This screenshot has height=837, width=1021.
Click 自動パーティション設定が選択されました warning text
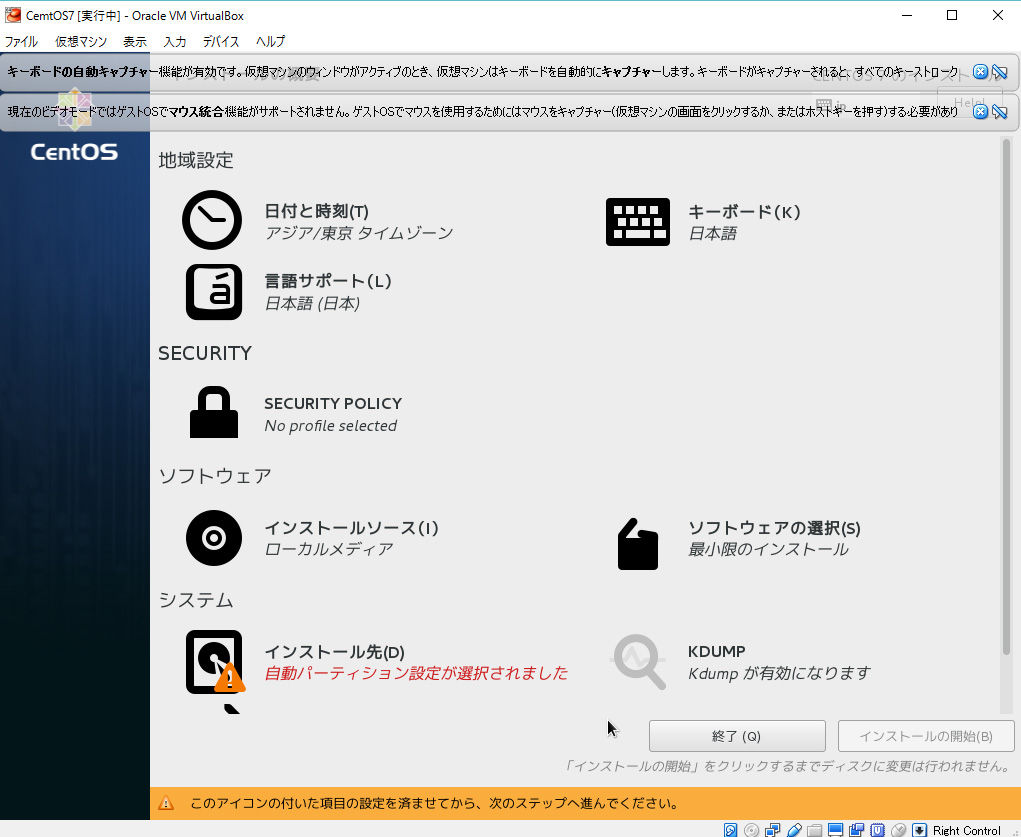click(416, 673)
